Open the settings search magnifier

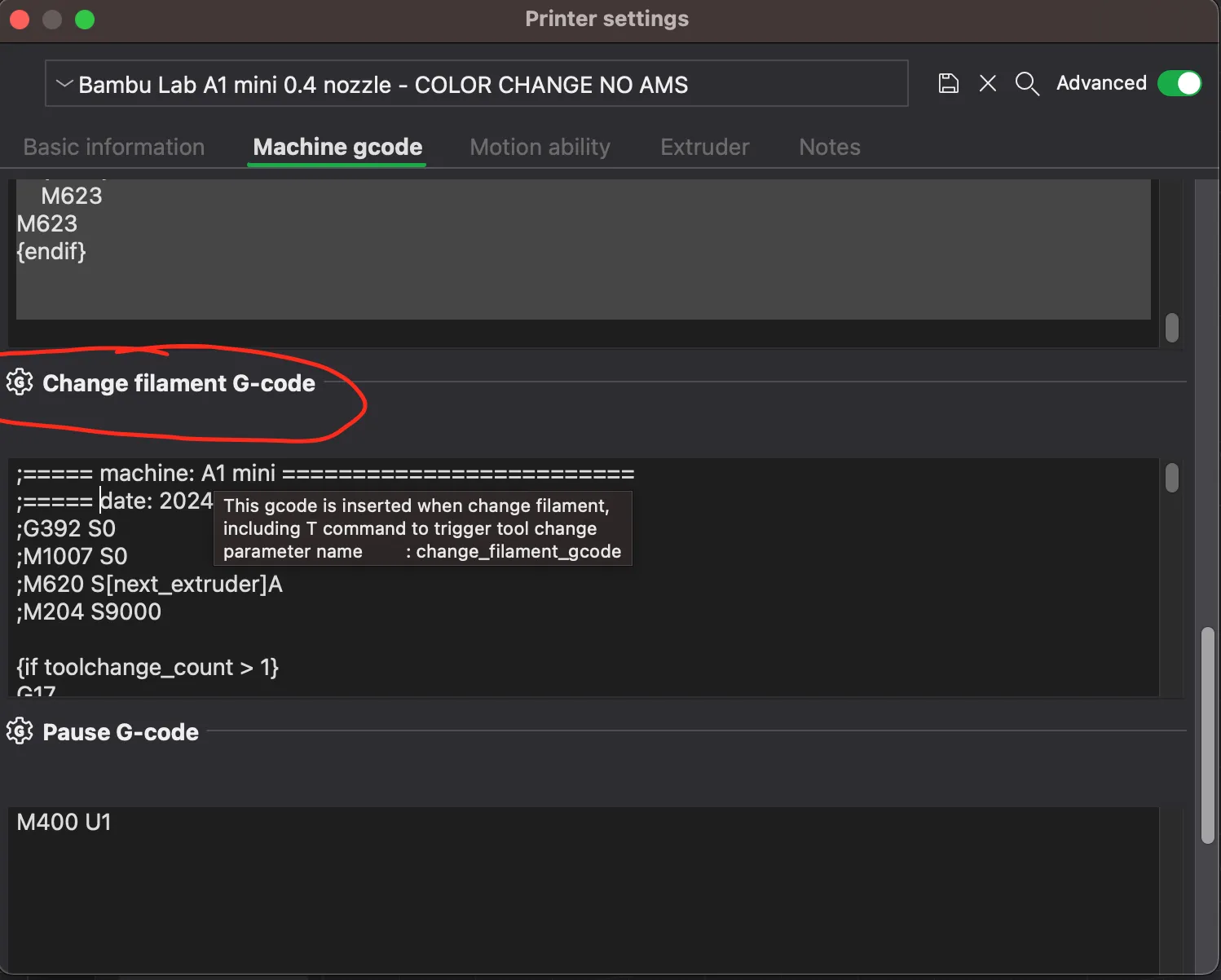click(1027, 83)
